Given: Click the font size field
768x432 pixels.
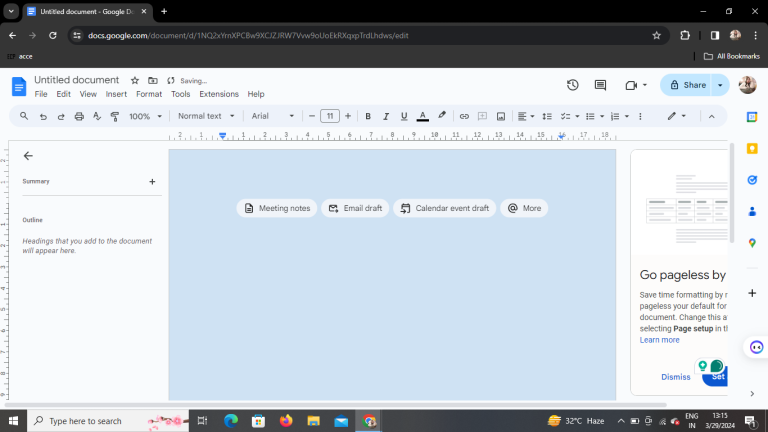Looking at the screenshot, I should coord(330,116).
